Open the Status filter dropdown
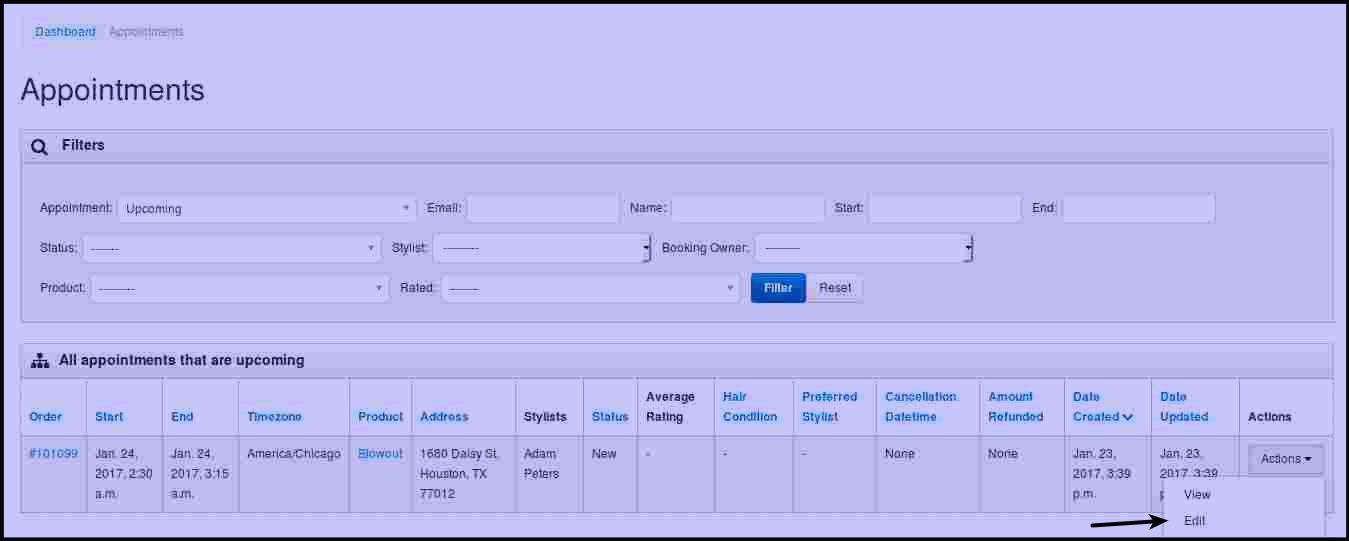The image size is (1349, 541). coord(231,248)
